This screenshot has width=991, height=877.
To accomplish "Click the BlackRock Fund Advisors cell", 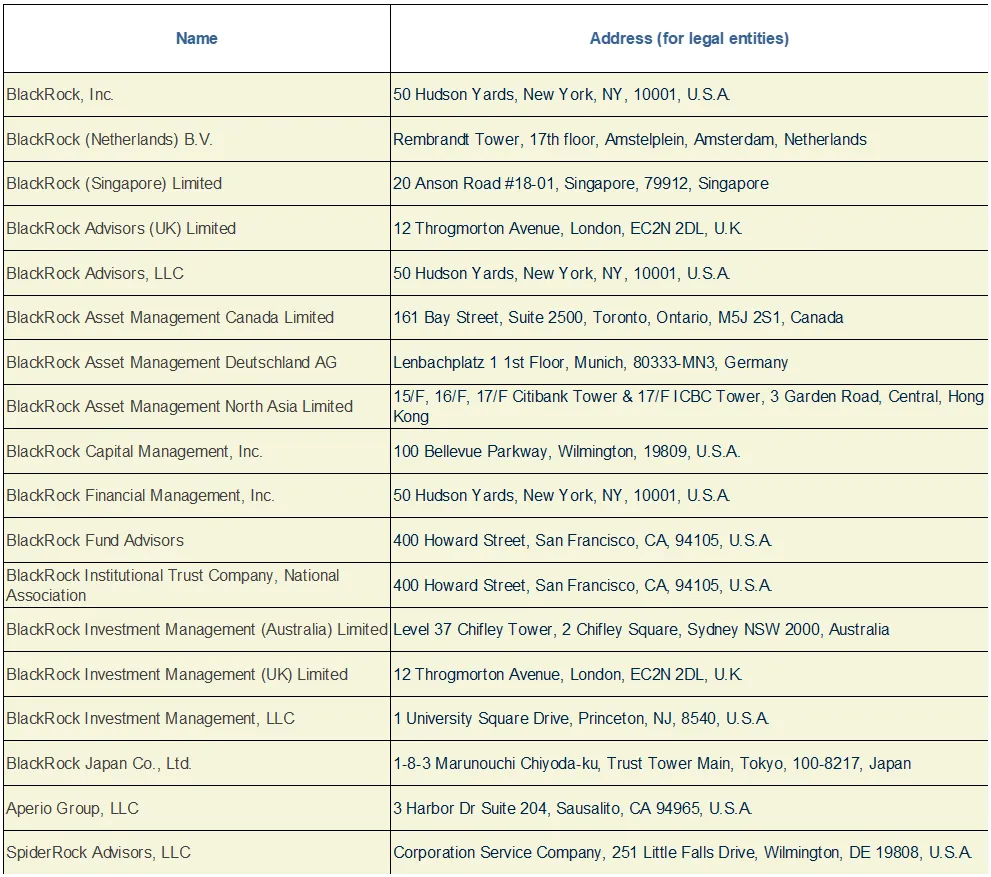I will pos(197,540).
